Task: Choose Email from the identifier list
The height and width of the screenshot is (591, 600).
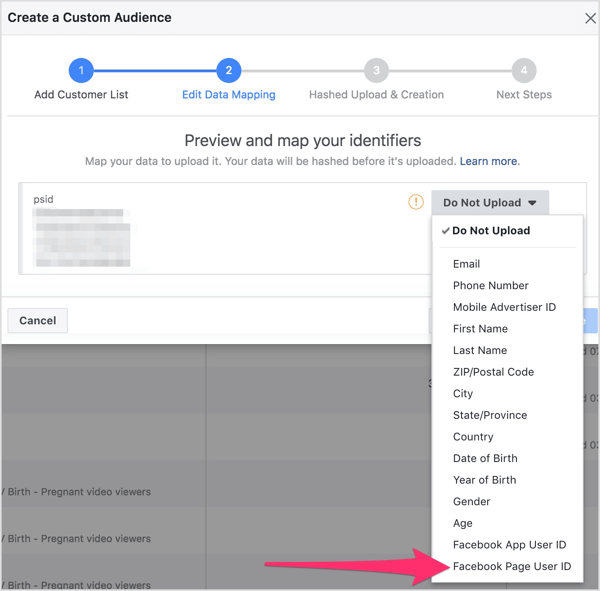Action: (466, 264)
